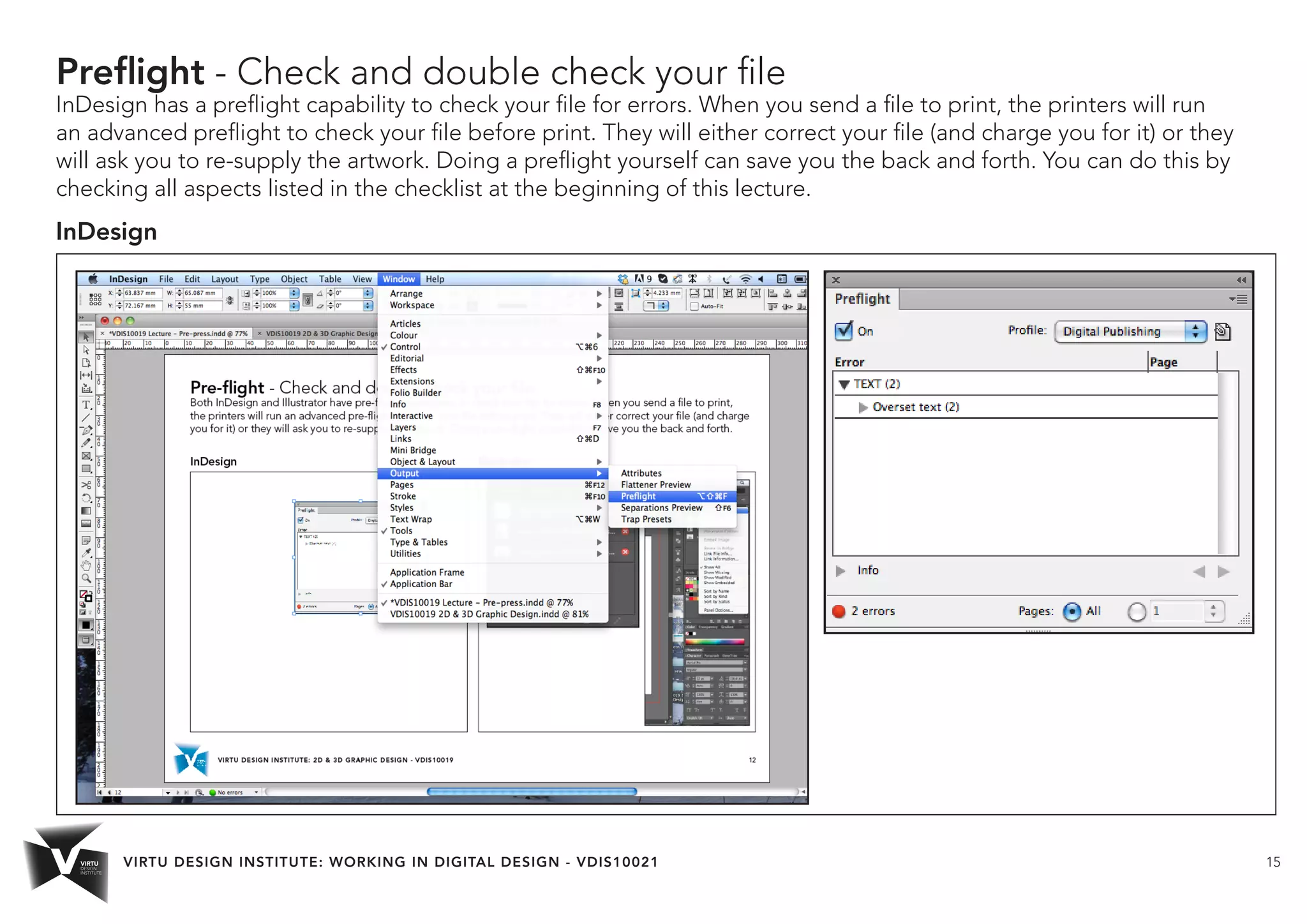The width and height of the screenshot is (1307, 924).
Task: Select the Direct Selection tool
Action: tap(86, 350)
